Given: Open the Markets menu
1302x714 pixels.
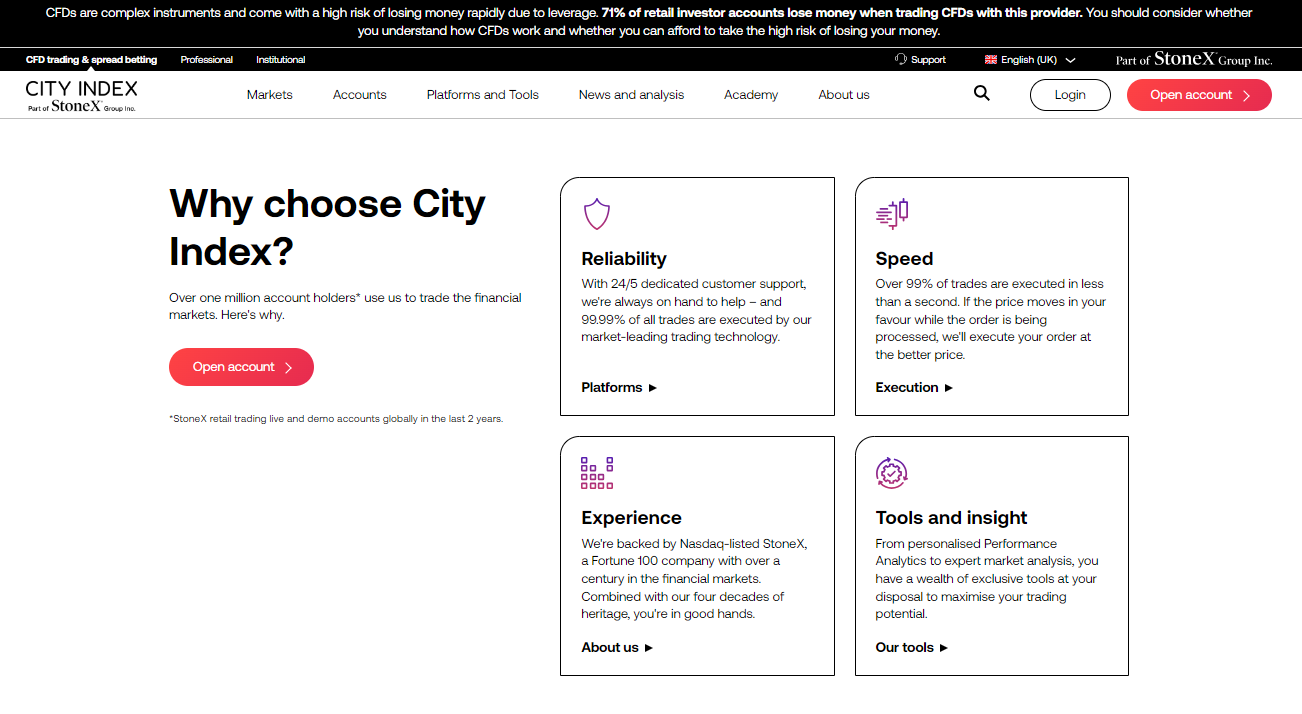Looking at the screenshot, I should pyautogui.click(x=269, y=94).
